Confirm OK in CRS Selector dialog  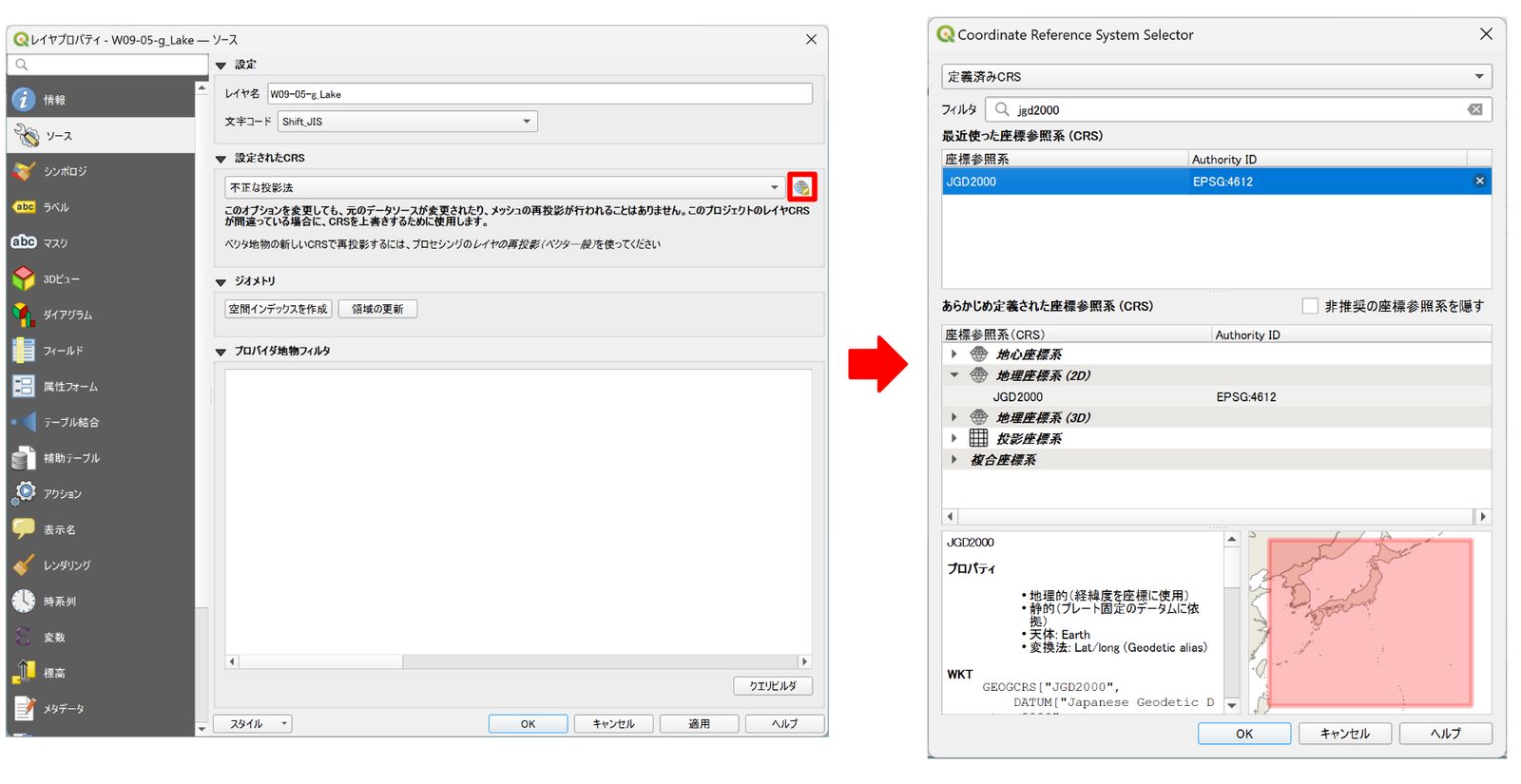pos(1244,734)
